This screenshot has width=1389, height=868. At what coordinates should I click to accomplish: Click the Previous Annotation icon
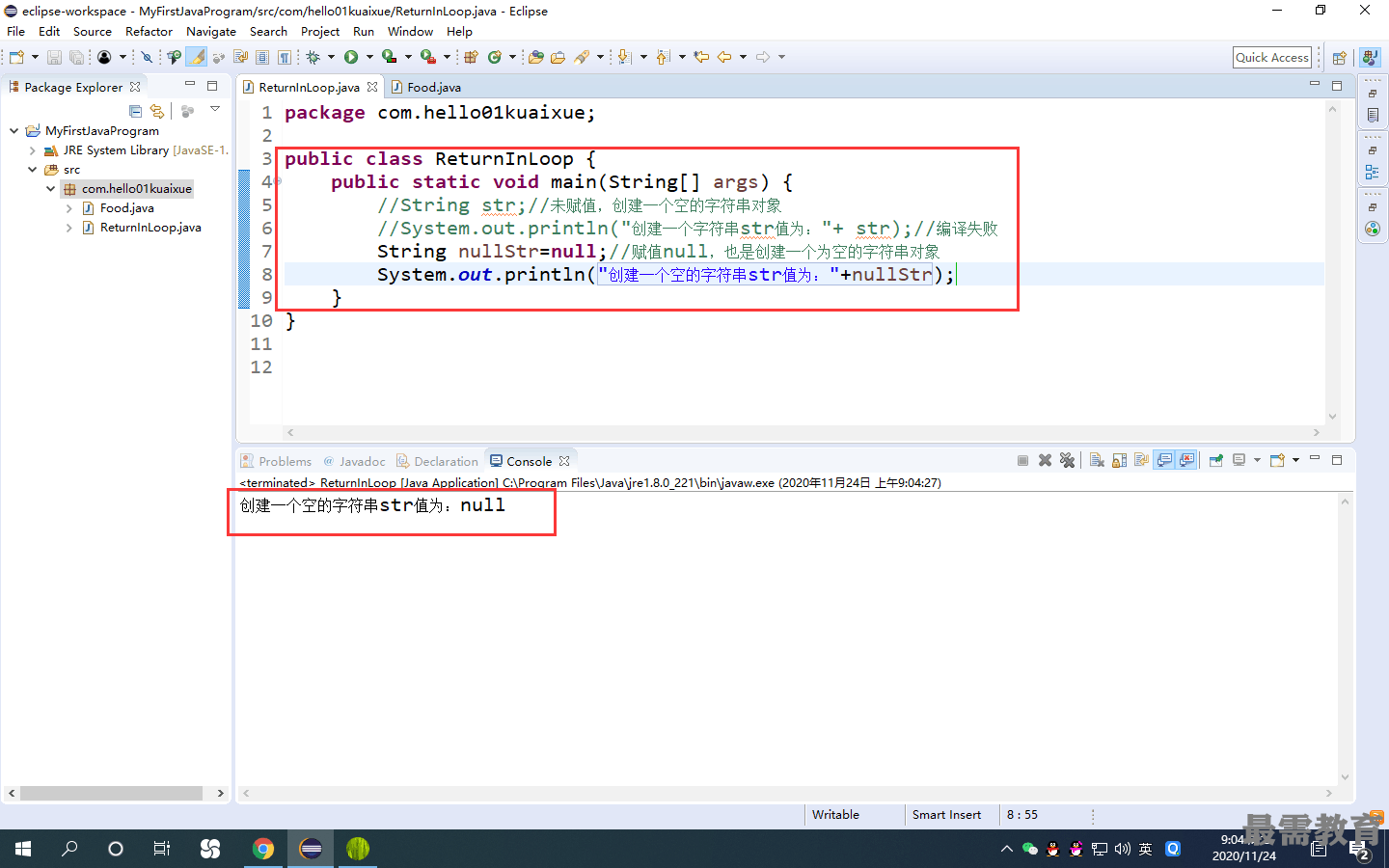pyautogui.click(x=663, y=57)
